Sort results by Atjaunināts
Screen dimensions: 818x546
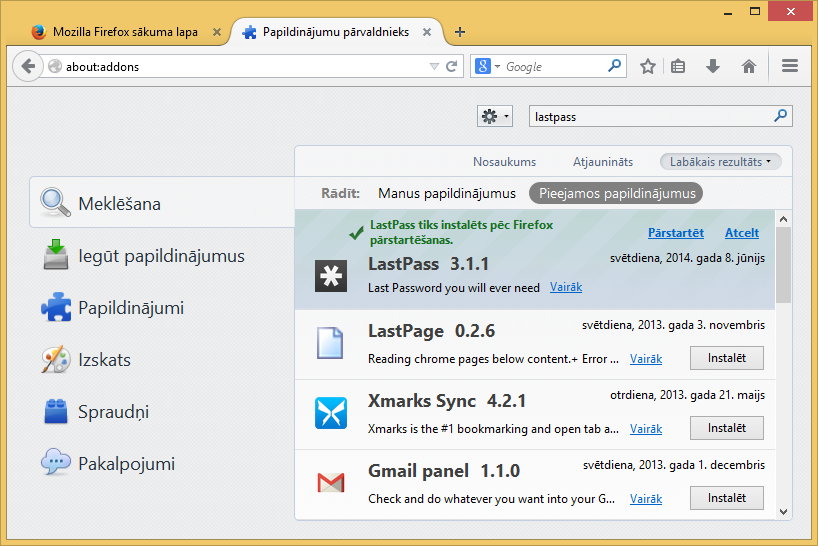603,162
